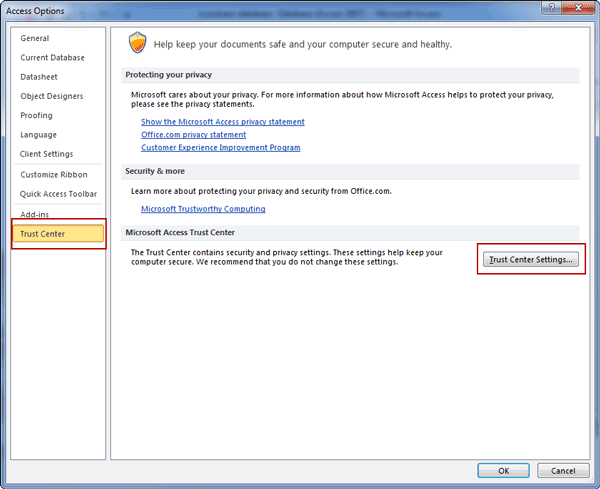The width and height of the screenshot is (600, 489).
Task: Click Security & more section heading
Action: click(155, 171)
